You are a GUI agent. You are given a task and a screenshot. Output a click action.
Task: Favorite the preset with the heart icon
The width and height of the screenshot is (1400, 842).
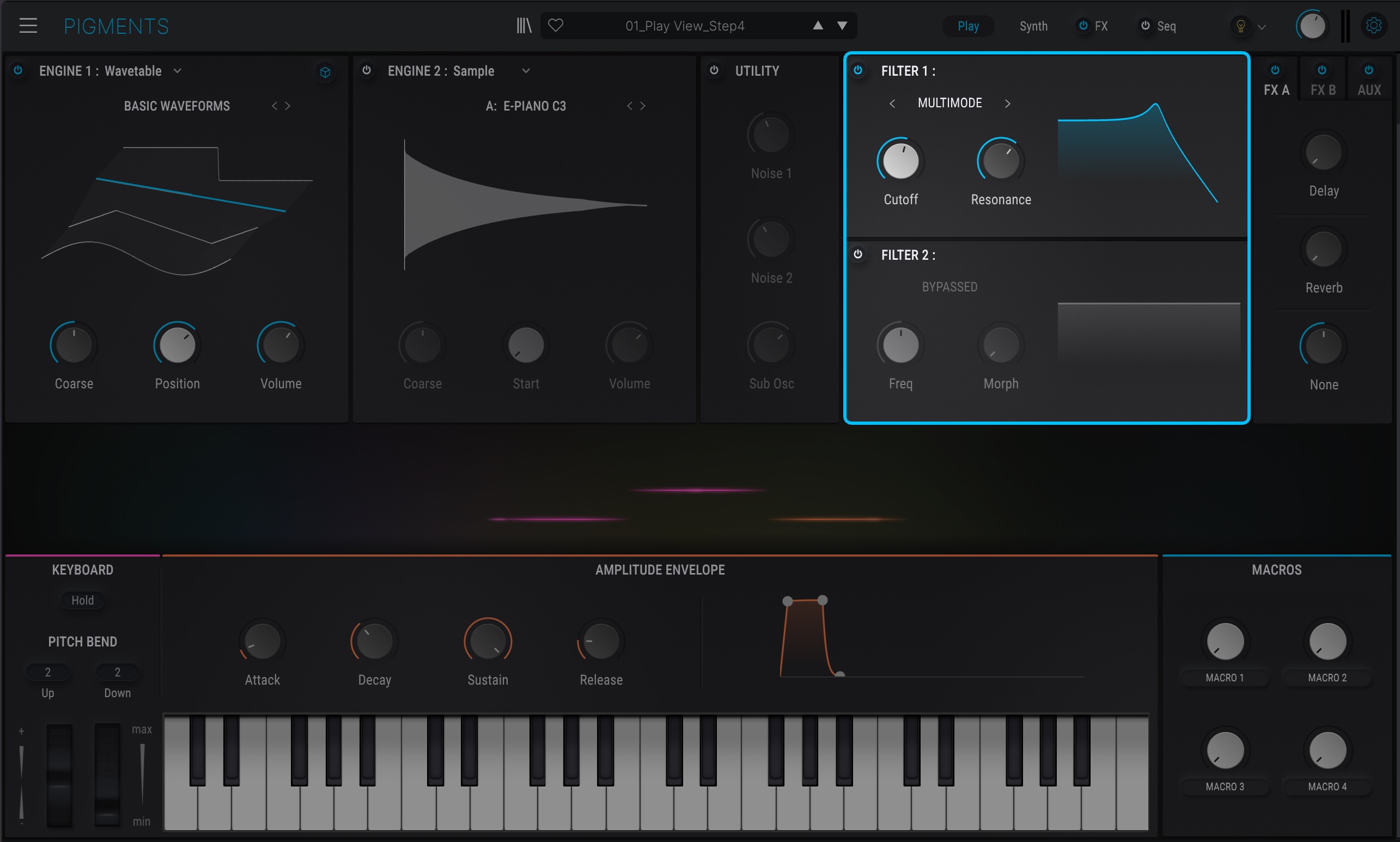(556, 26)
